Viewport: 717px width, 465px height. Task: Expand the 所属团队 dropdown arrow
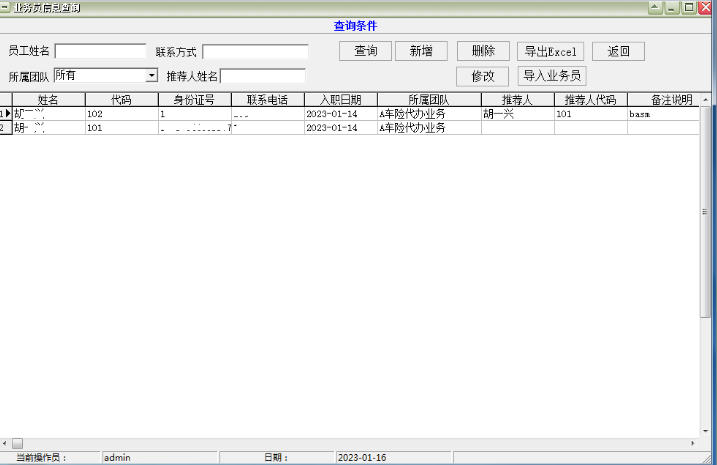tap(152, 75)
